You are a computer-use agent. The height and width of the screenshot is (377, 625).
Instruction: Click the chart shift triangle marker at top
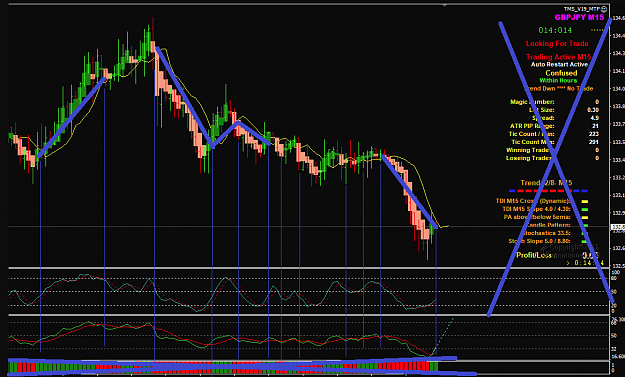click(444, 6)
